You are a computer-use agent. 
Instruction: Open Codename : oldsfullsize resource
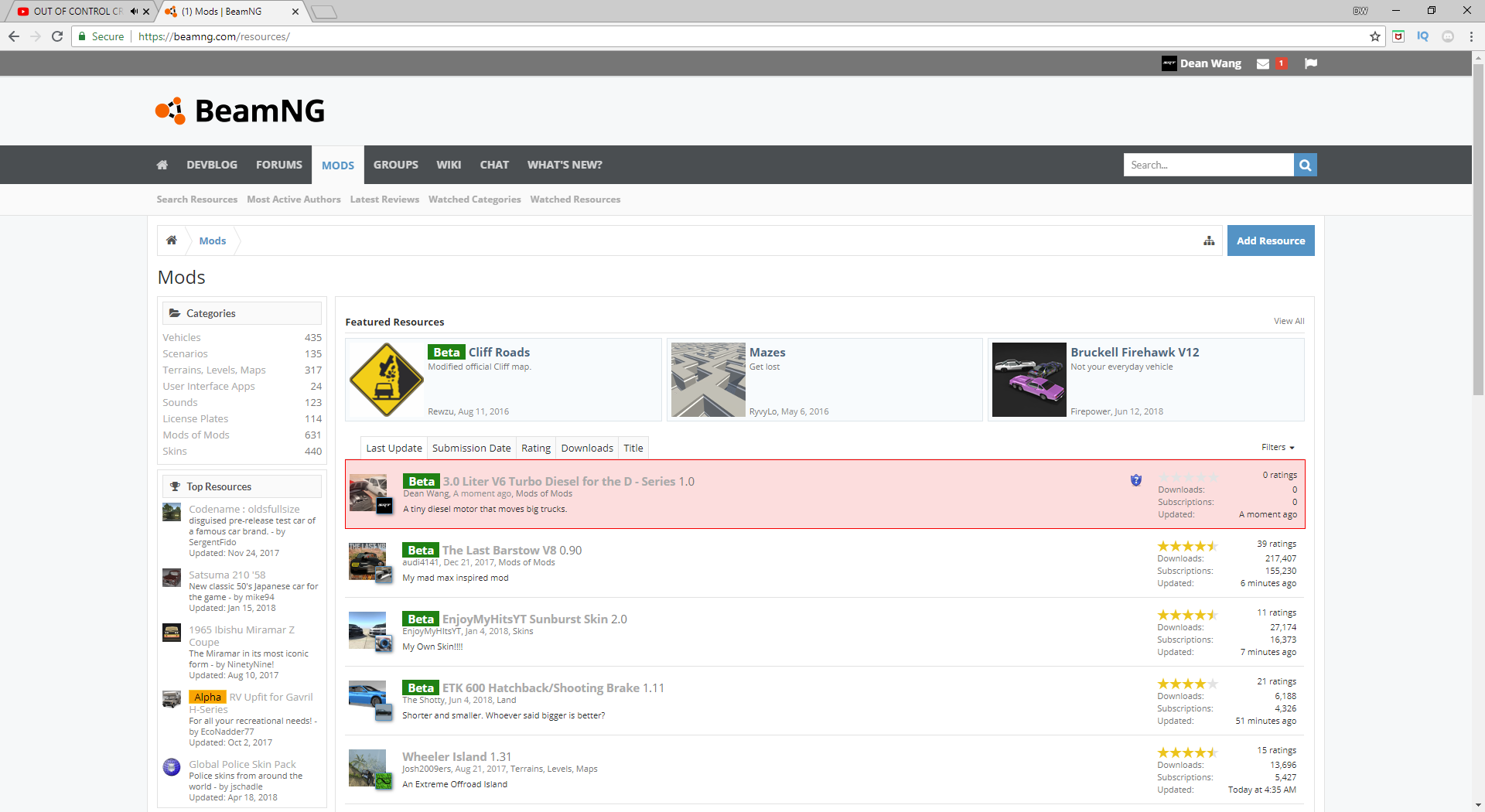244,509
